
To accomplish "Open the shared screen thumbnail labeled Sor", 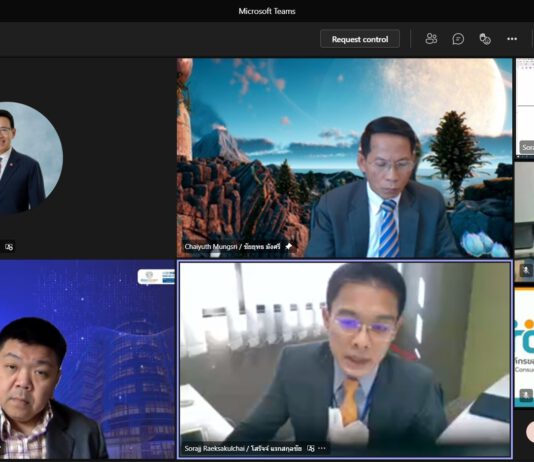I will coord(524,107).
